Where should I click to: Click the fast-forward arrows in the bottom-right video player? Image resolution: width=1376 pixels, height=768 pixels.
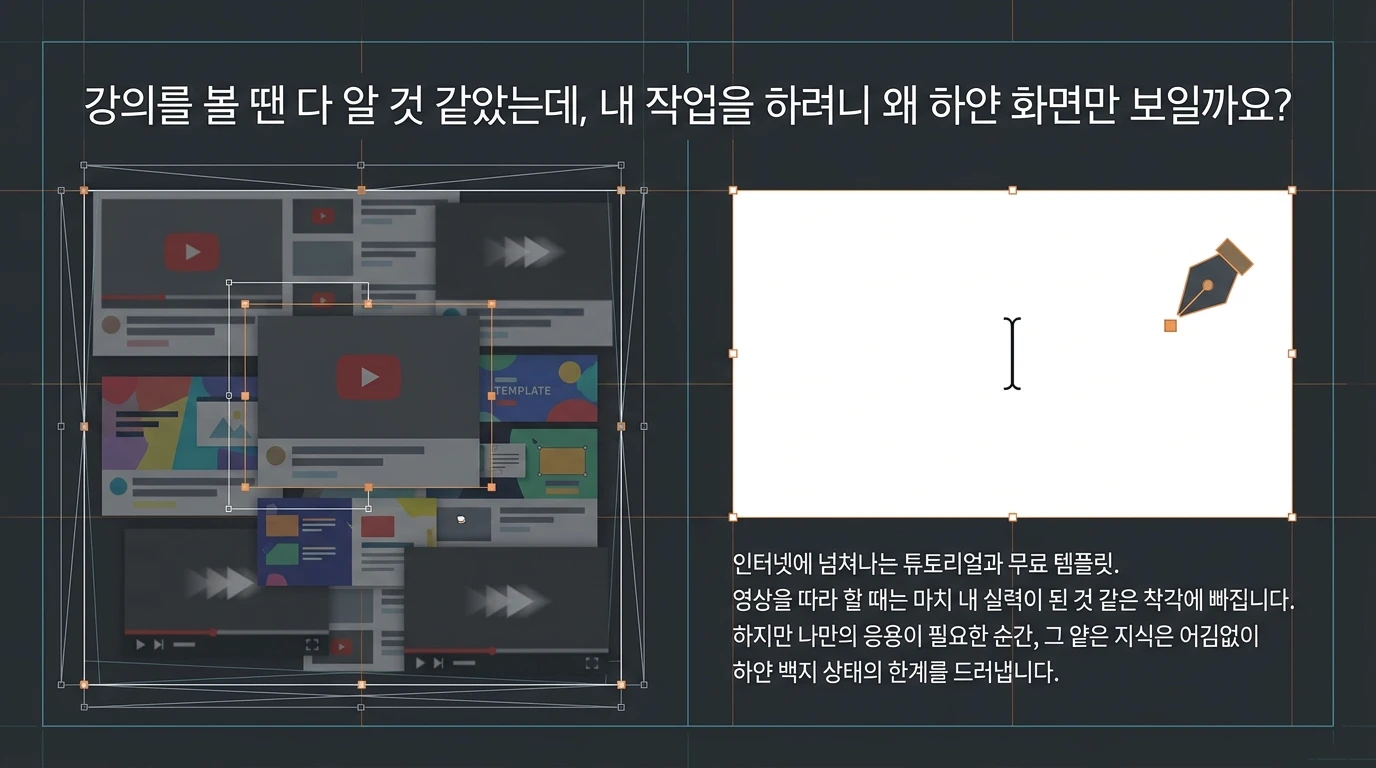506,601
